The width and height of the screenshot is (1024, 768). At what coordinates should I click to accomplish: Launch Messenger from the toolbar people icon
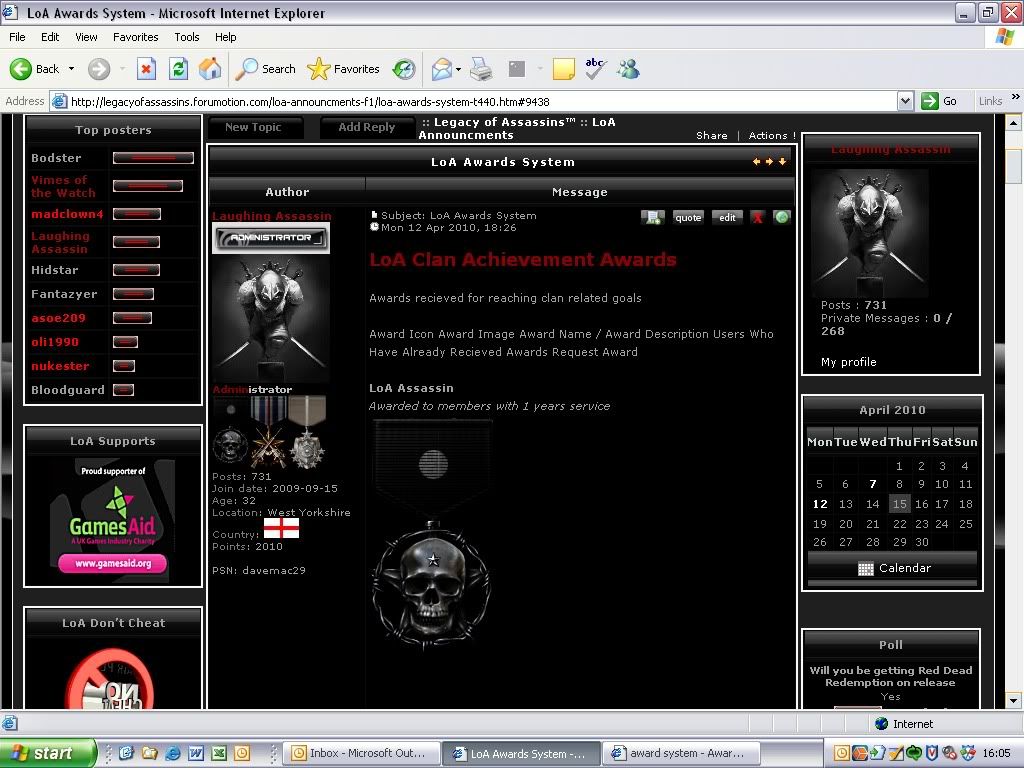pos(628,69)
